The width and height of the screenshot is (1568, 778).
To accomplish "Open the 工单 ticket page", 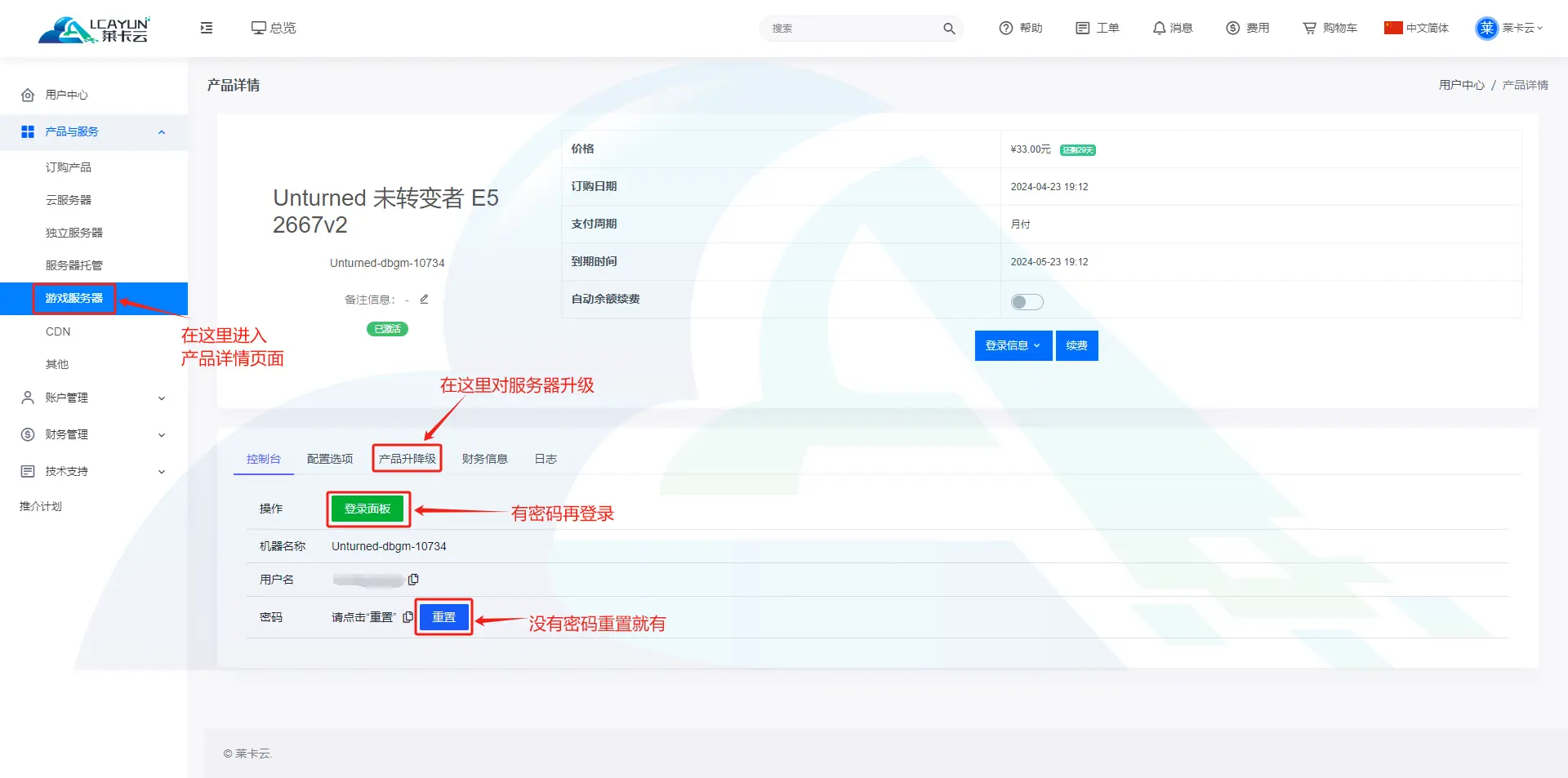I will click(x=1098, y=28).
